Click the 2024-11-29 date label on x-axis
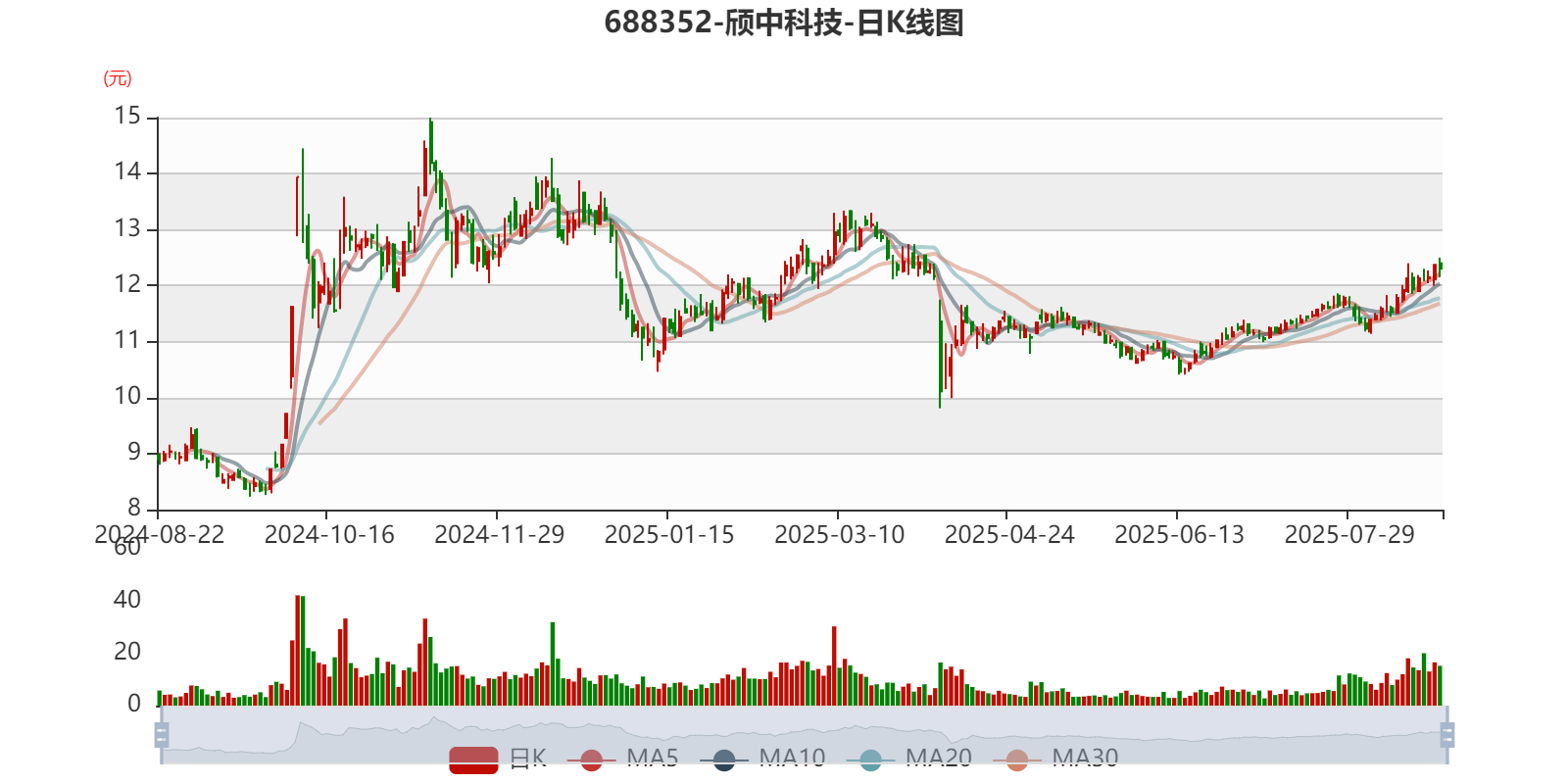 (x=500, y=535)
